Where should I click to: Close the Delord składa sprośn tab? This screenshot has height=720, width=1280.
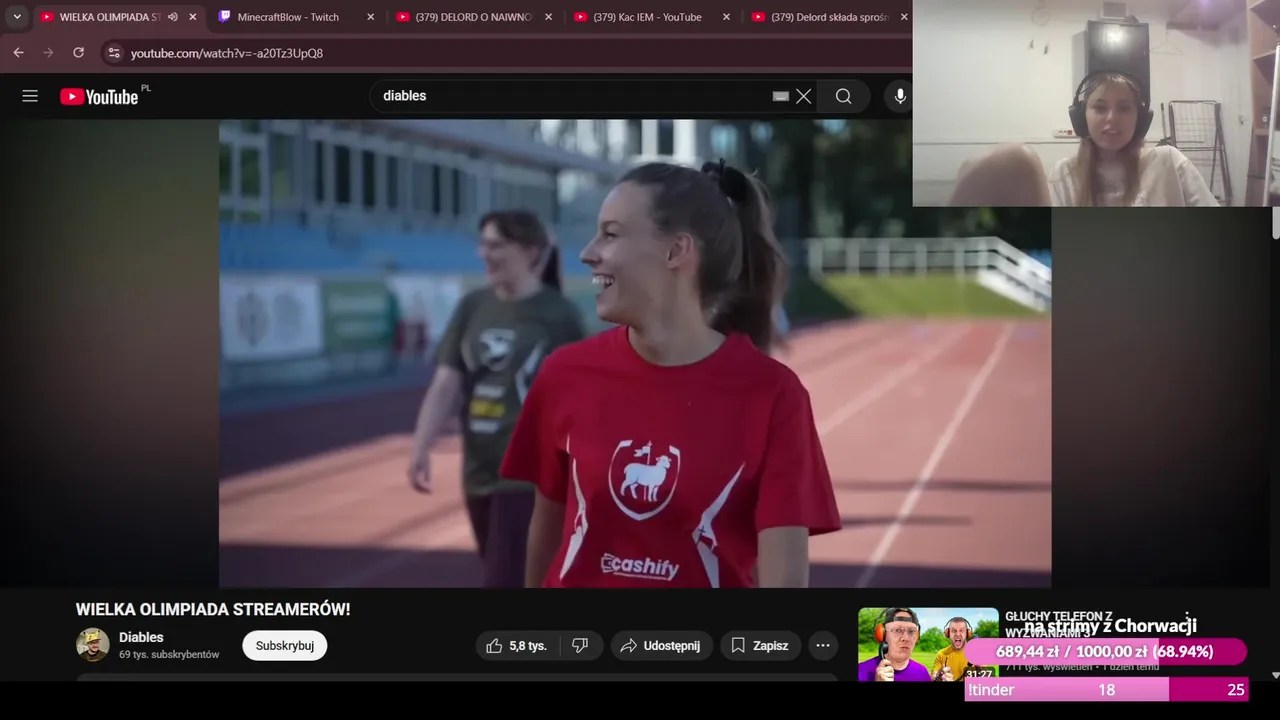pyautogui.click(x=904, y=17)
